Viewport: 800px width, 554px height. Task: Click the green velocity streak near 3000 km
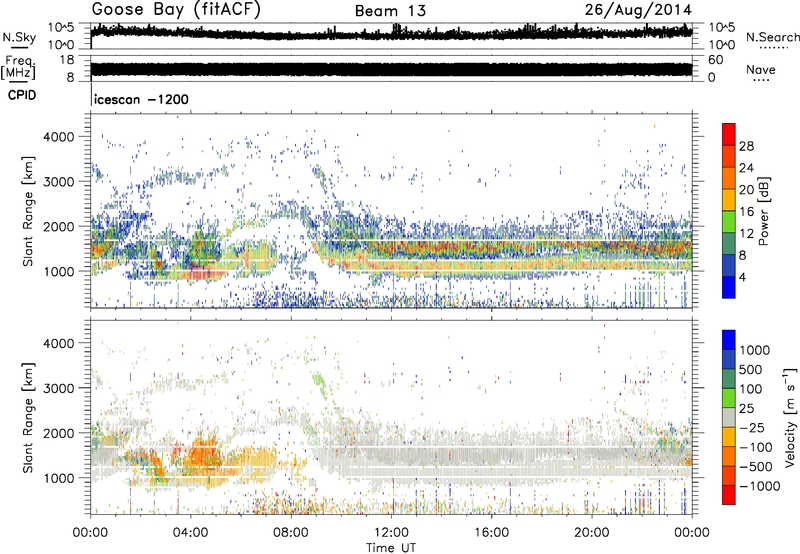tap(320, 385)
